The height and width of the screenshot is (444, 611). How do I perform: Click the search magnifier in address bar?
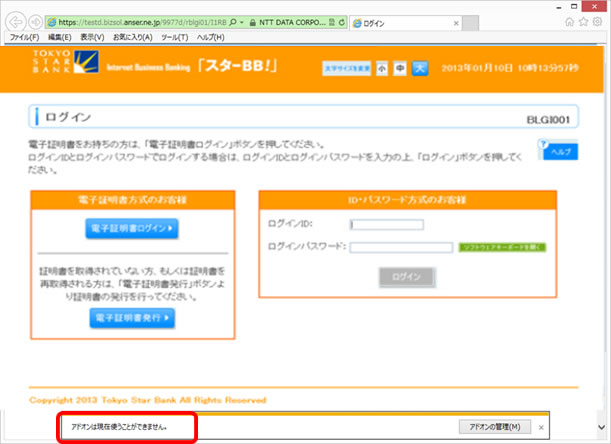click(233, 22)
